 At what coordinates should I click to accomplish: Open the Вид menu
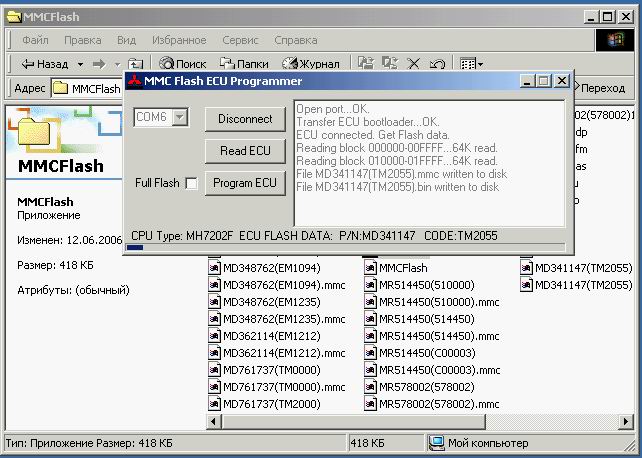click(127, 40)
